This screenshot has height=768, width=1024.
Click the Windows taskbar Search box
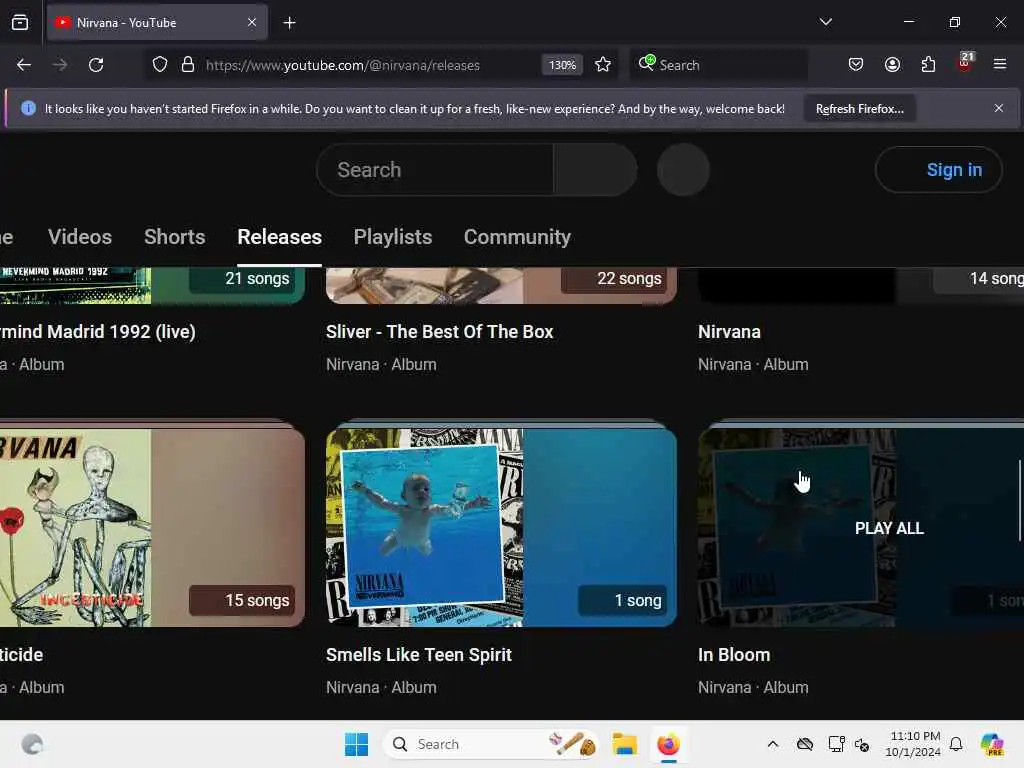click(x=492, y=744)
